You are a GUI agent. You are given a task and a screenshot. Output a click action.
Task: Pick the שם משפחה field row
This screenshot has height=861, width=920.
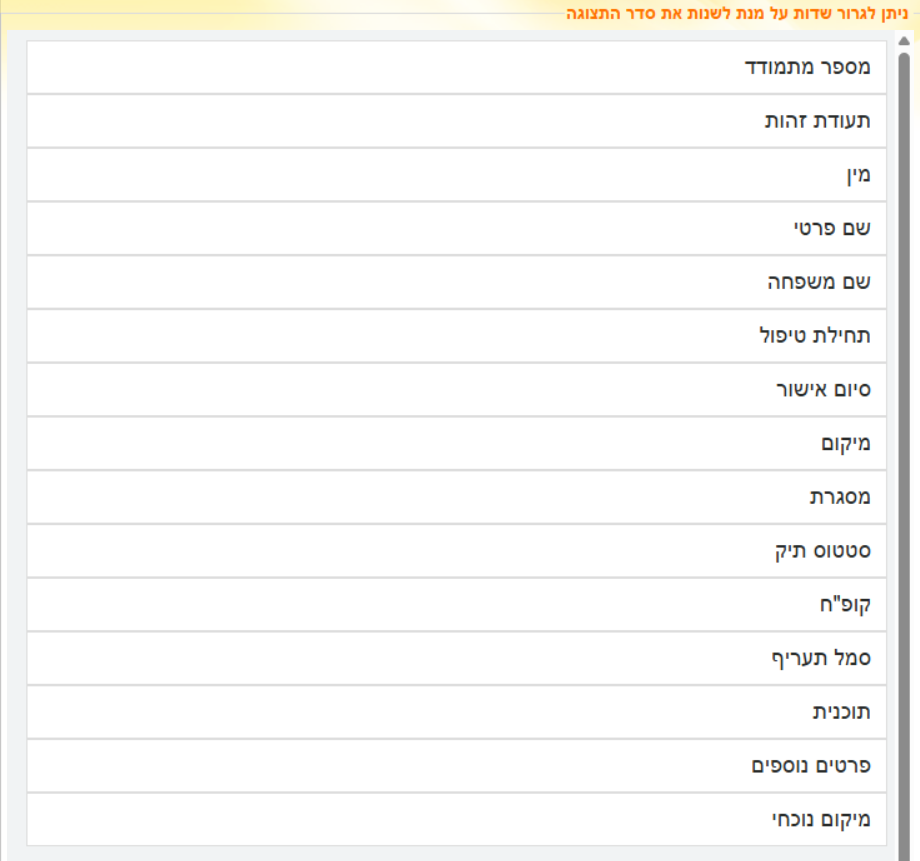tap(456, 283)
